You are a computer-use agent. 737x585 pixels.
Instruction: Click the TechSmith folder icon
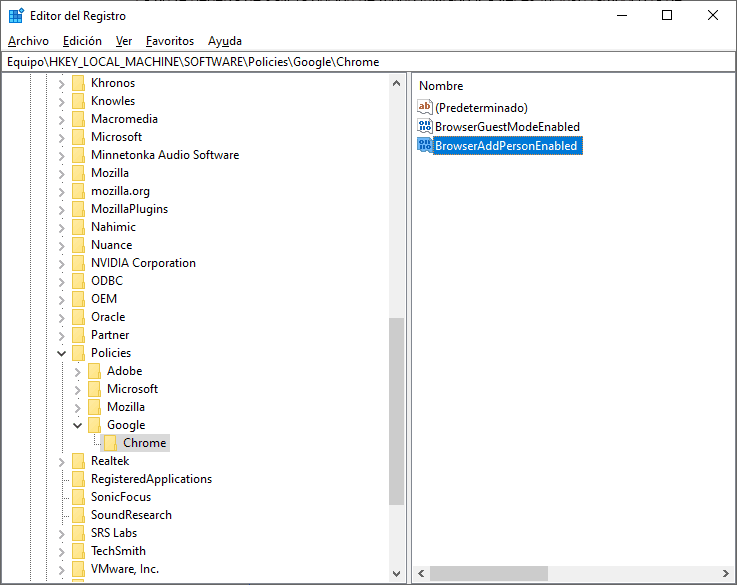click(x=78, y=551)
